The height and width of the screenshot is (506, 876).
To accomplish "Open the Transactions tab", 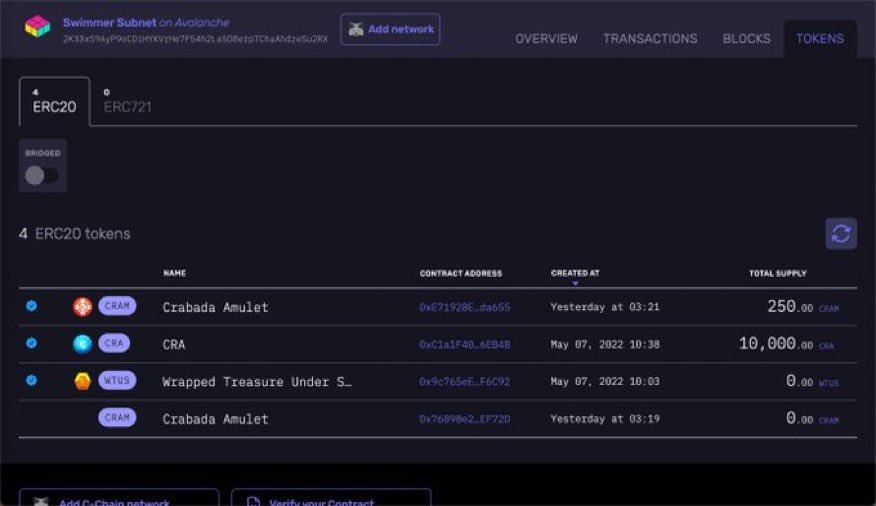I will click(x=650, y=39).
